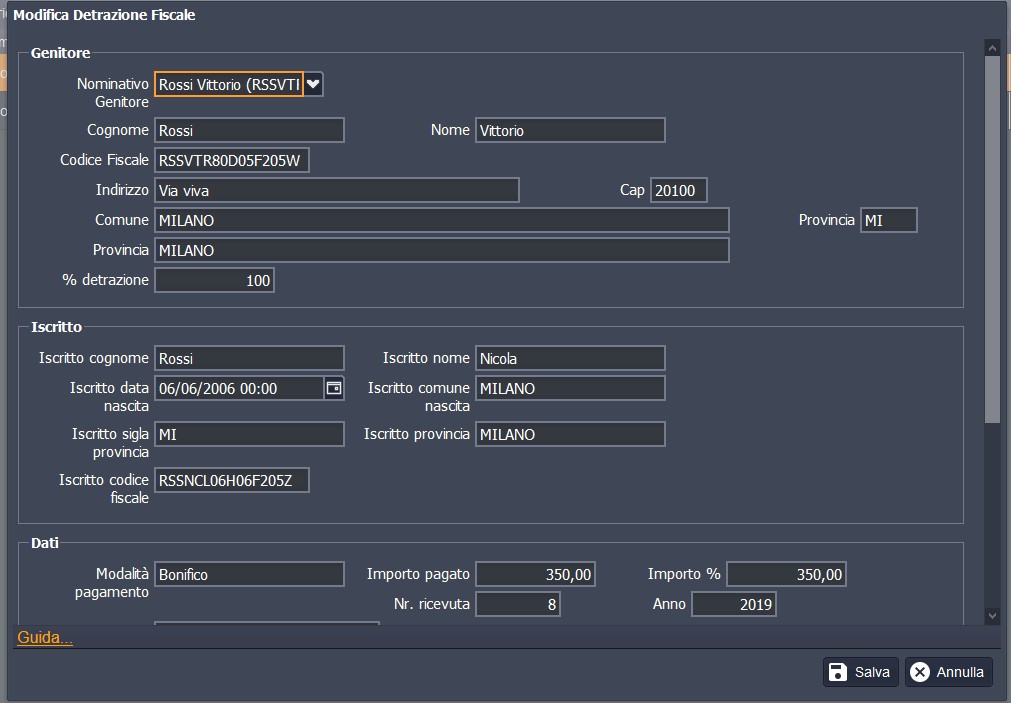Focus the Nr. ricevuta field
This screenshot has height=703, width=1011.
517,604
